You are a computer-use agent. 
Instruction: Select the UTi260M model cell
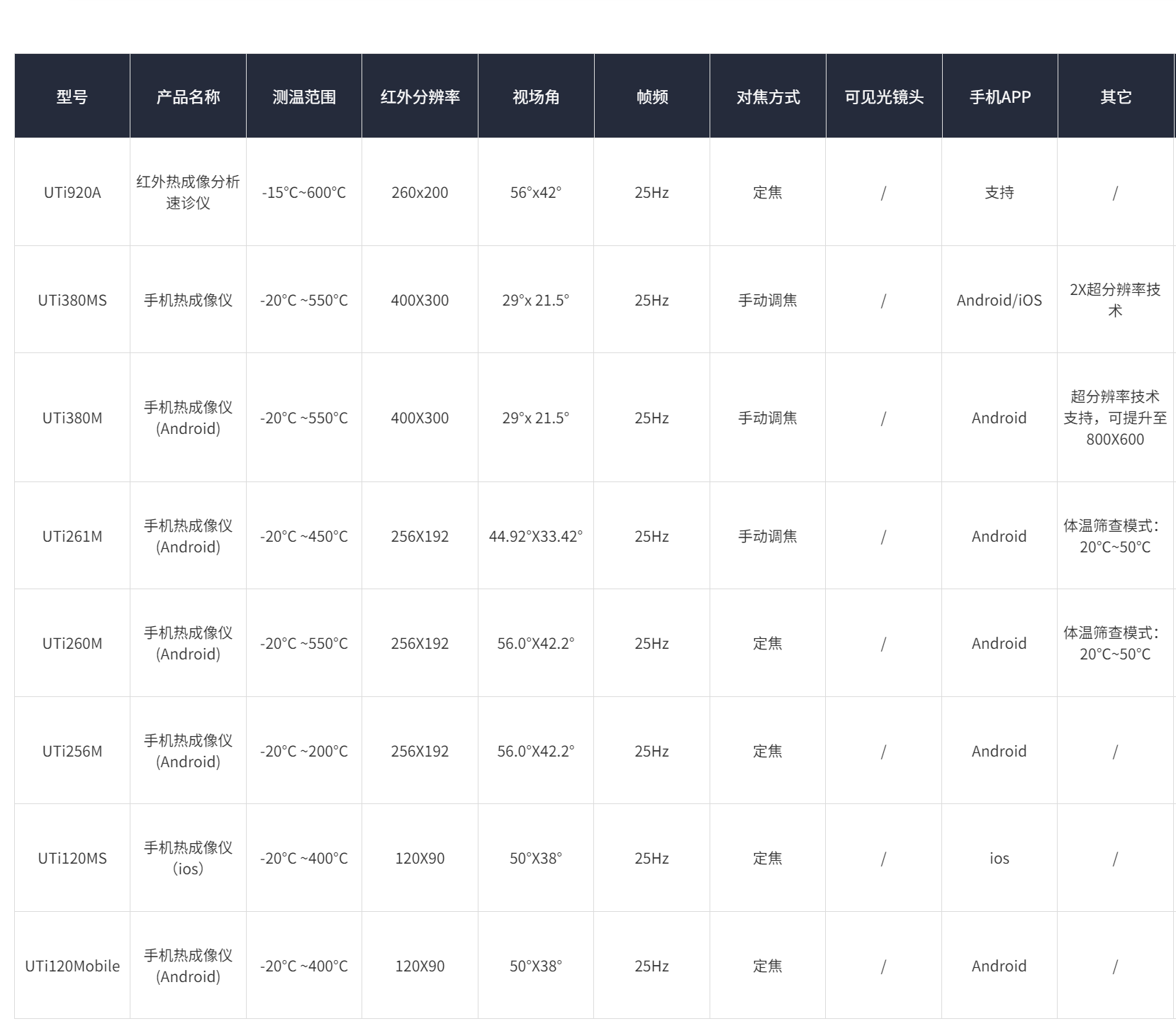72,644
